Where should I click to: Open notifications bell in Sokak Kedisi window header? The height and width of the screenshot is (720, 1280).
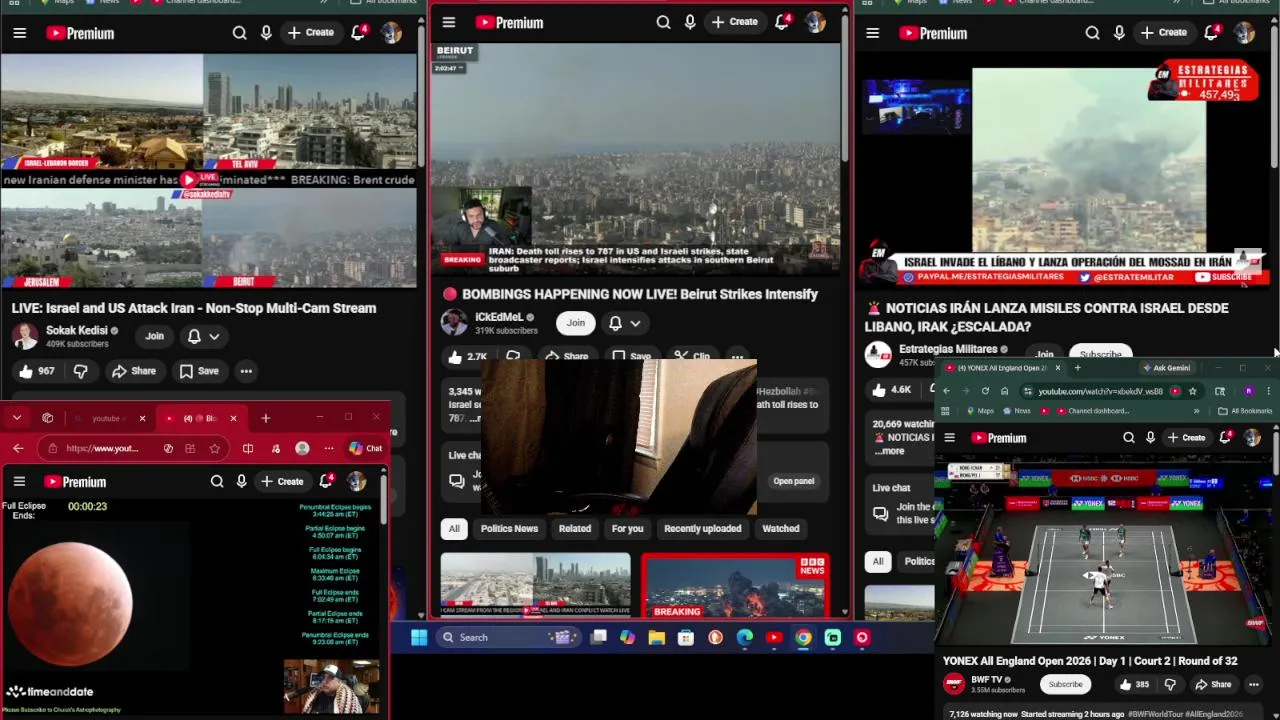[358, 33]
